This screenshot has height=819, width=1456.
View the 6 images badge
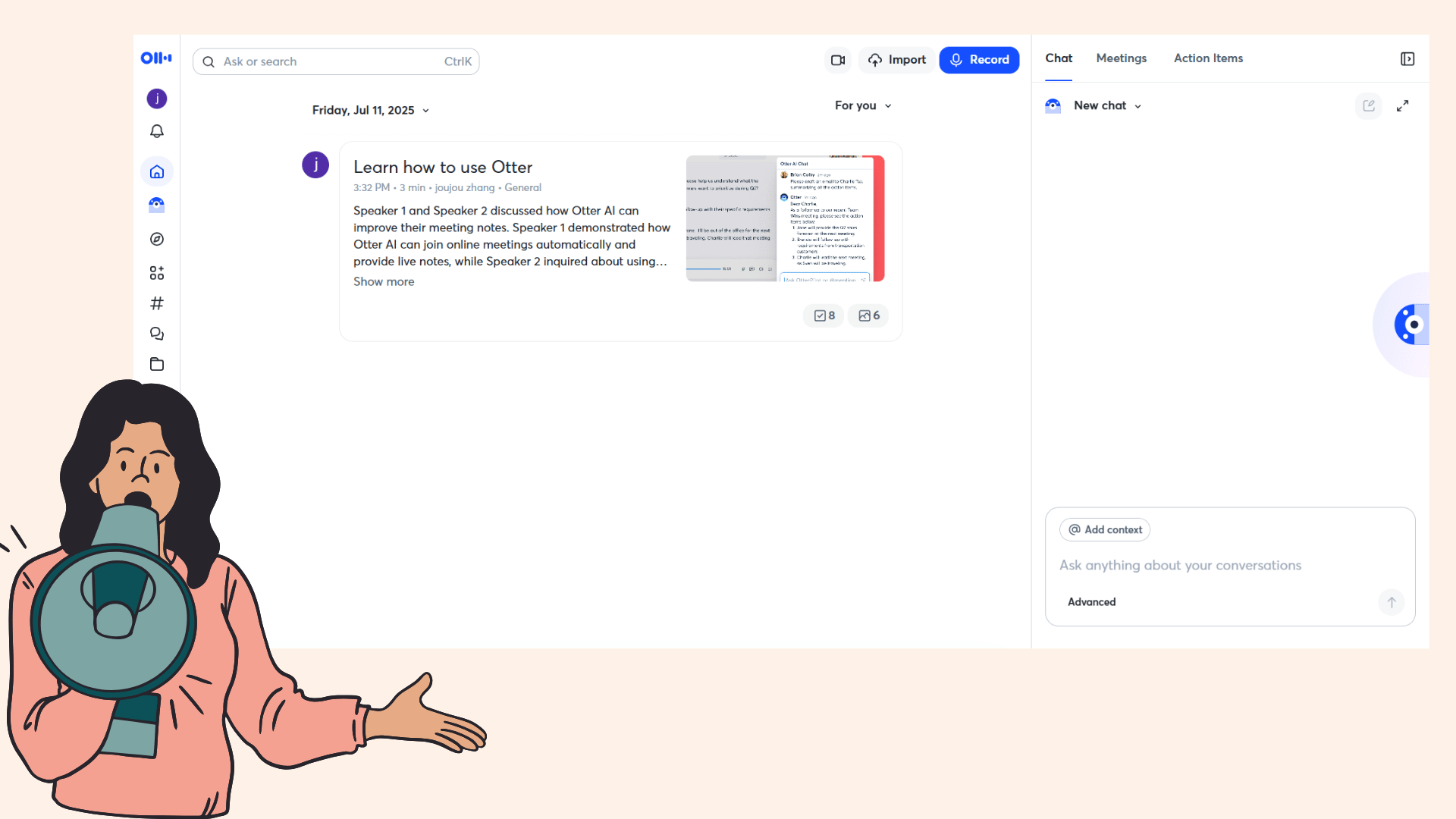[x=869, y=315]
